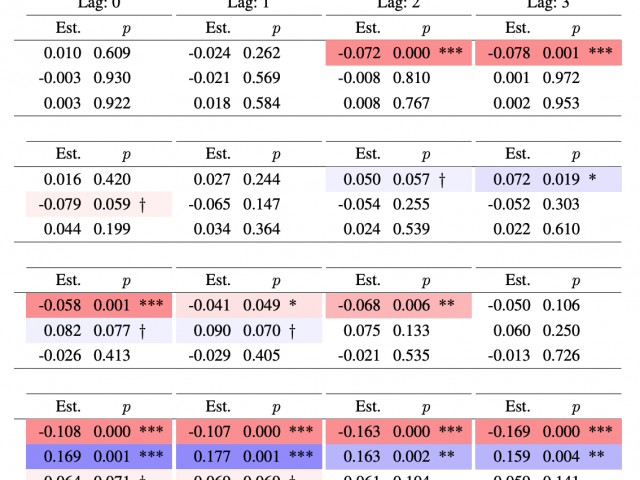Click the estimate value -0.058
The height and width of the screenshot is (480, 640).
[x=58, y=305]
